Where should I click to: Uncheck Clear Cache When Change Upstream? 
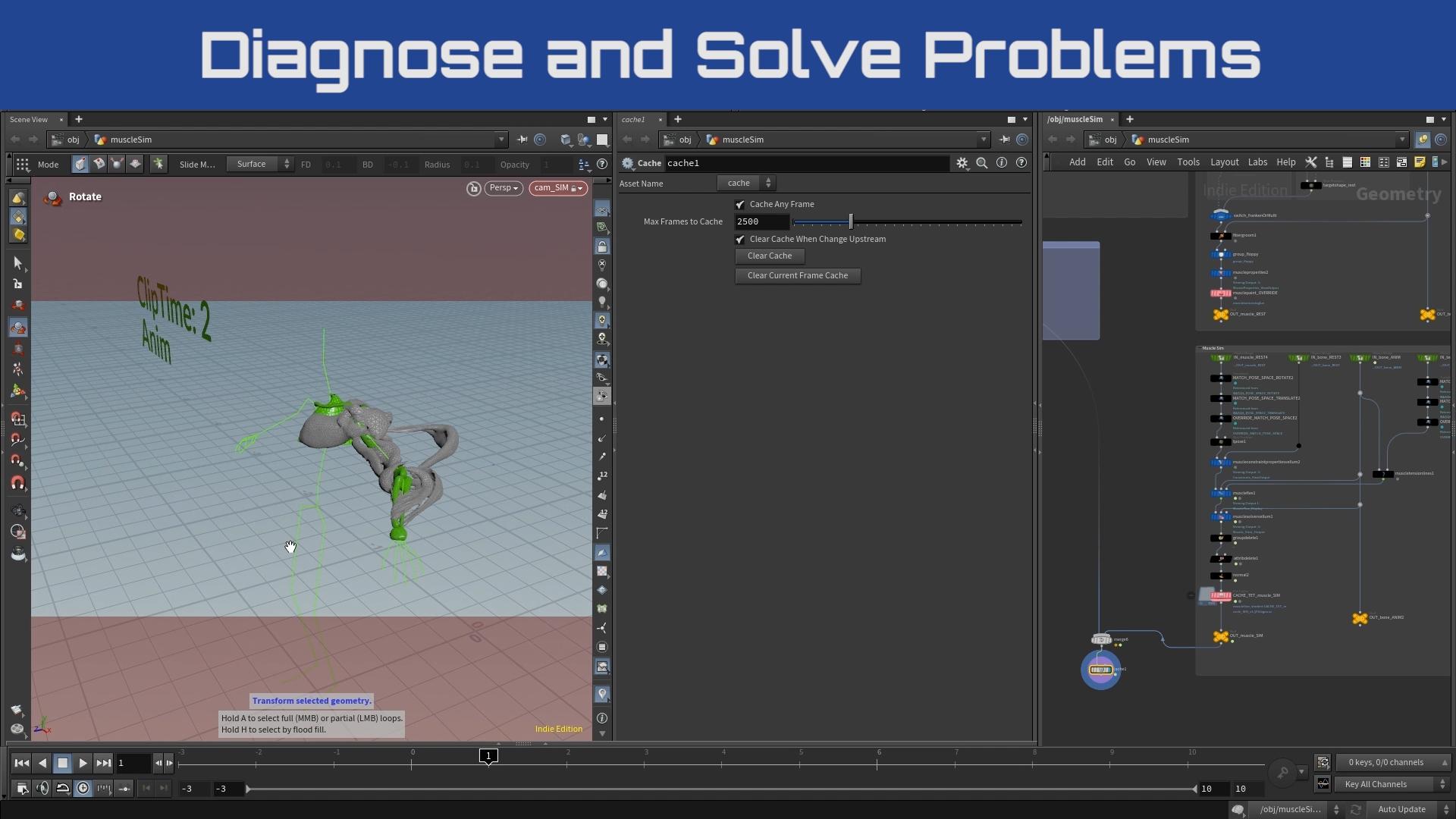tap(740, 240)
